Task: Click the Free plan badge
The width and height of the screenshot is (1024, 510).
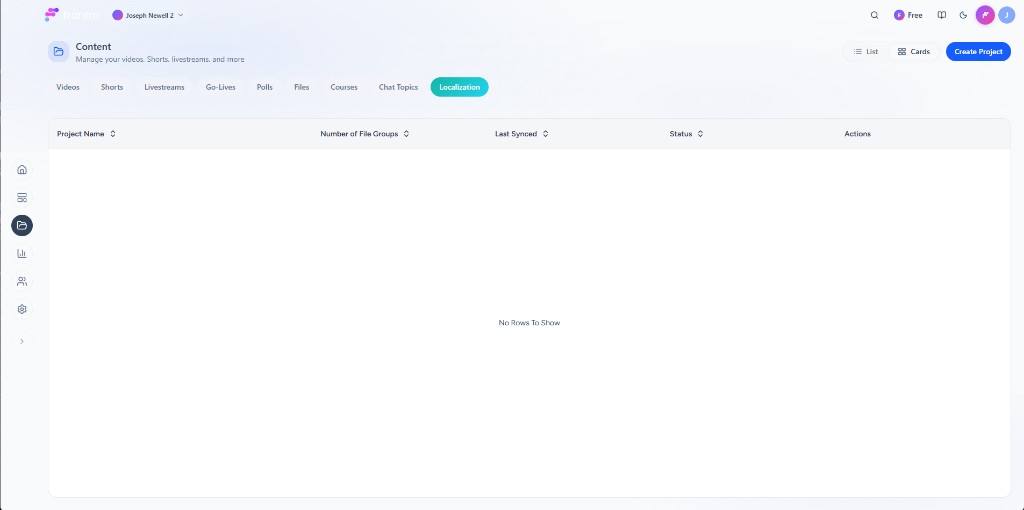Action: tap(908, 15)
